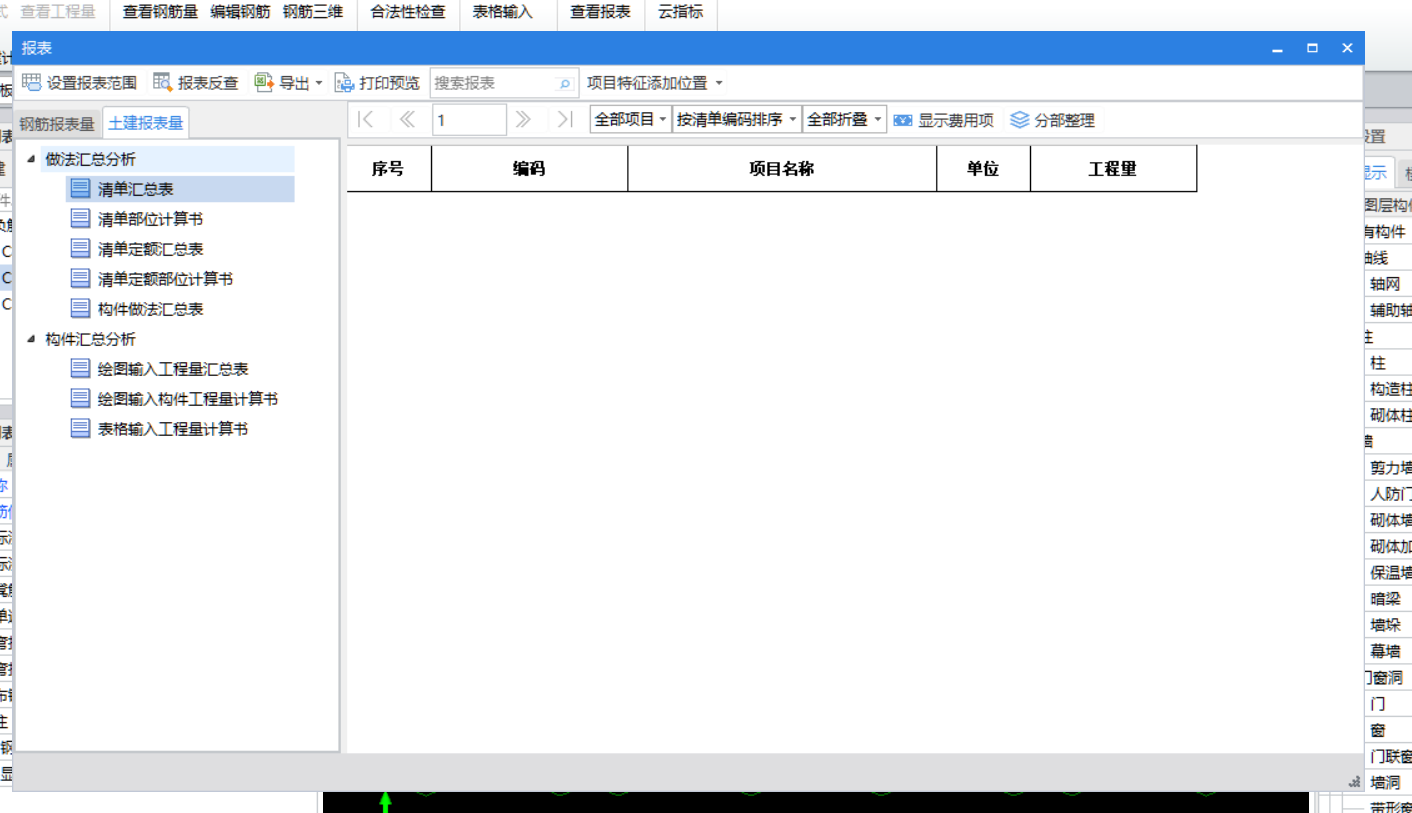Open 全部折叠 dropdown
The image size is (1412, 813).
pos(845,120)
